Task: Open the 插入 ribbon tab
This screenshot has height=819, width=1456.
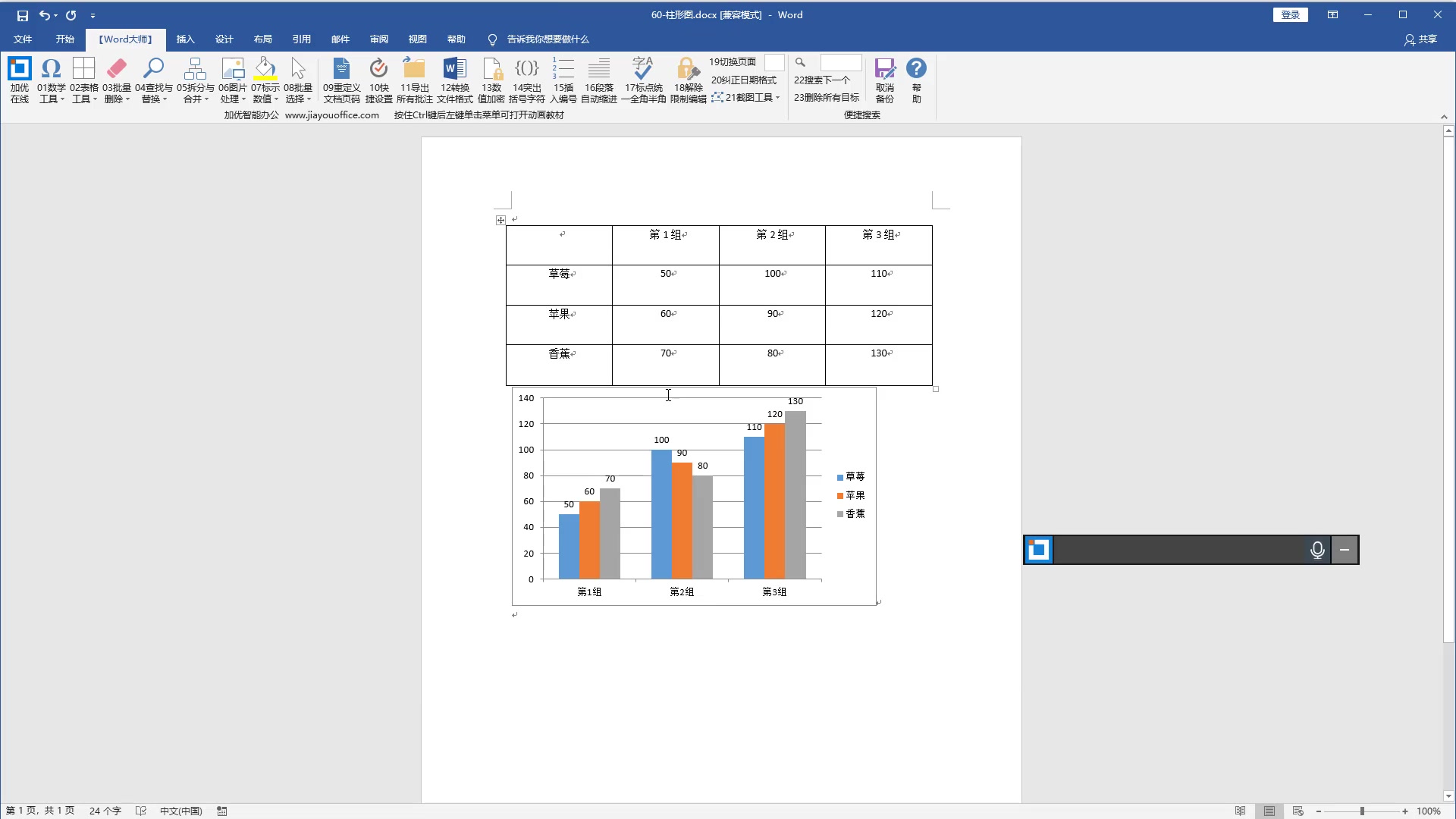Action: click(185, 39)
